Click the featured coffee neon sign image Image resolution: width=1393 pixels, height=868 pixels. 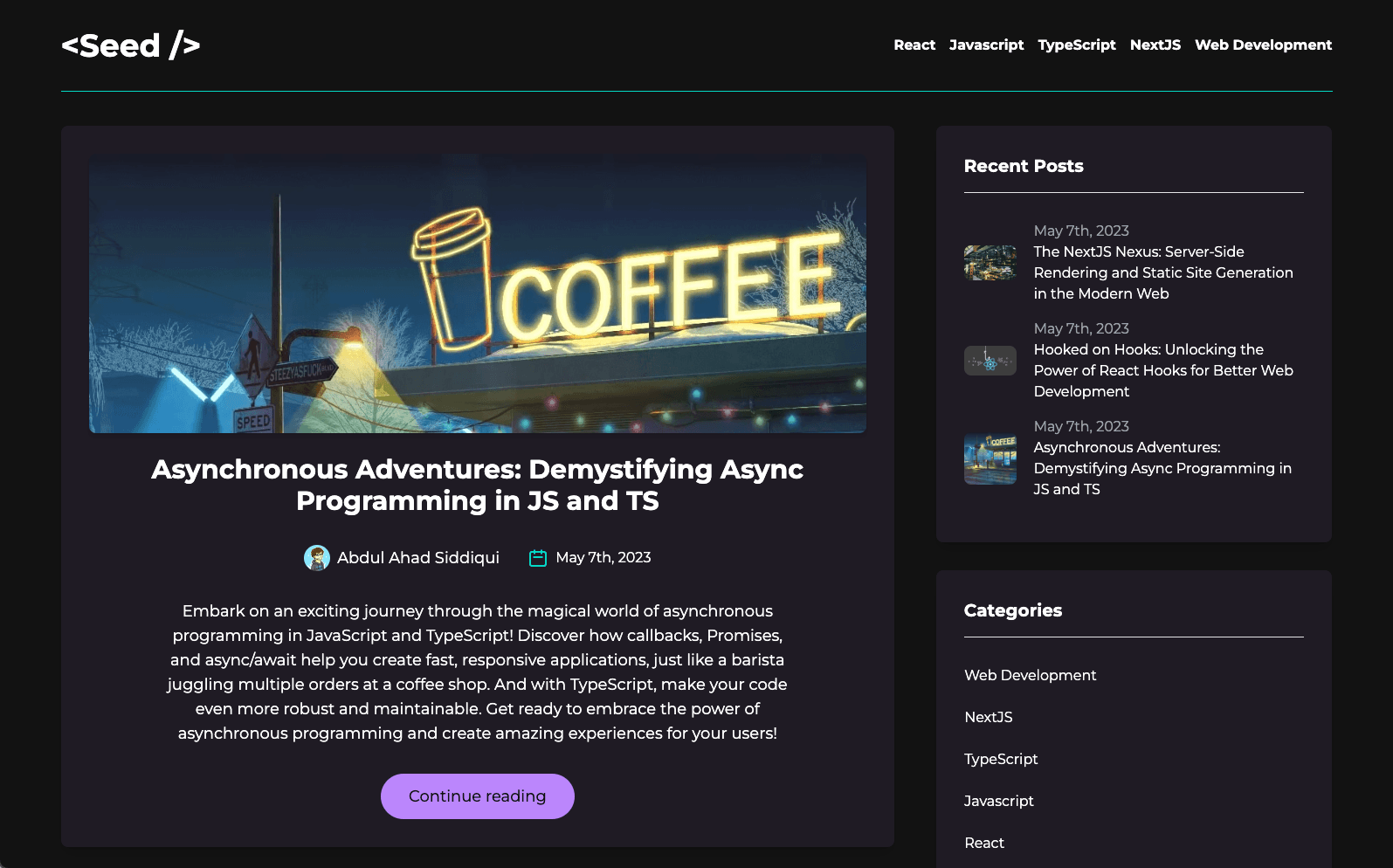pos(478,294)
